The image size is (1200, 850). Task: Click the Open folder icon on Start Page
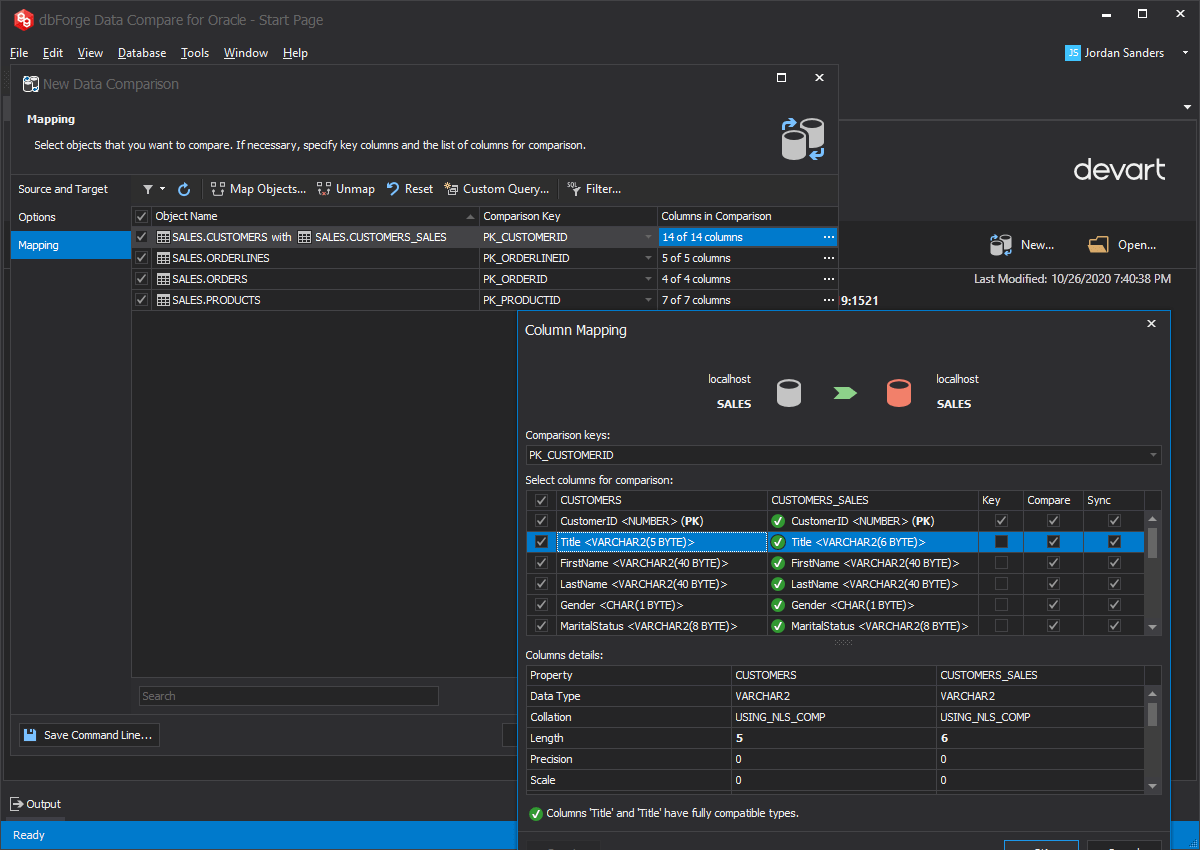pyautogui.click(x=1099, y=245)
